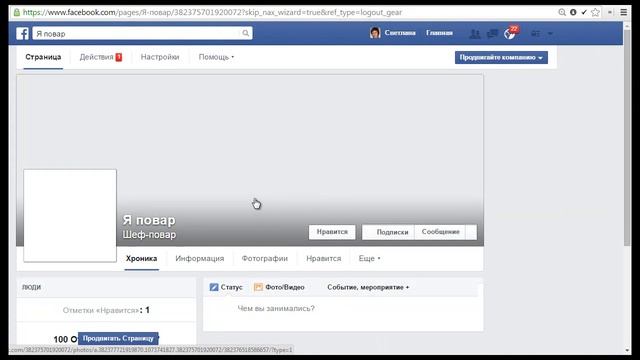The width and height of the screenshot is (640, 360).
Task: Click the vertical page scrollbar
Action: [627, 139]
